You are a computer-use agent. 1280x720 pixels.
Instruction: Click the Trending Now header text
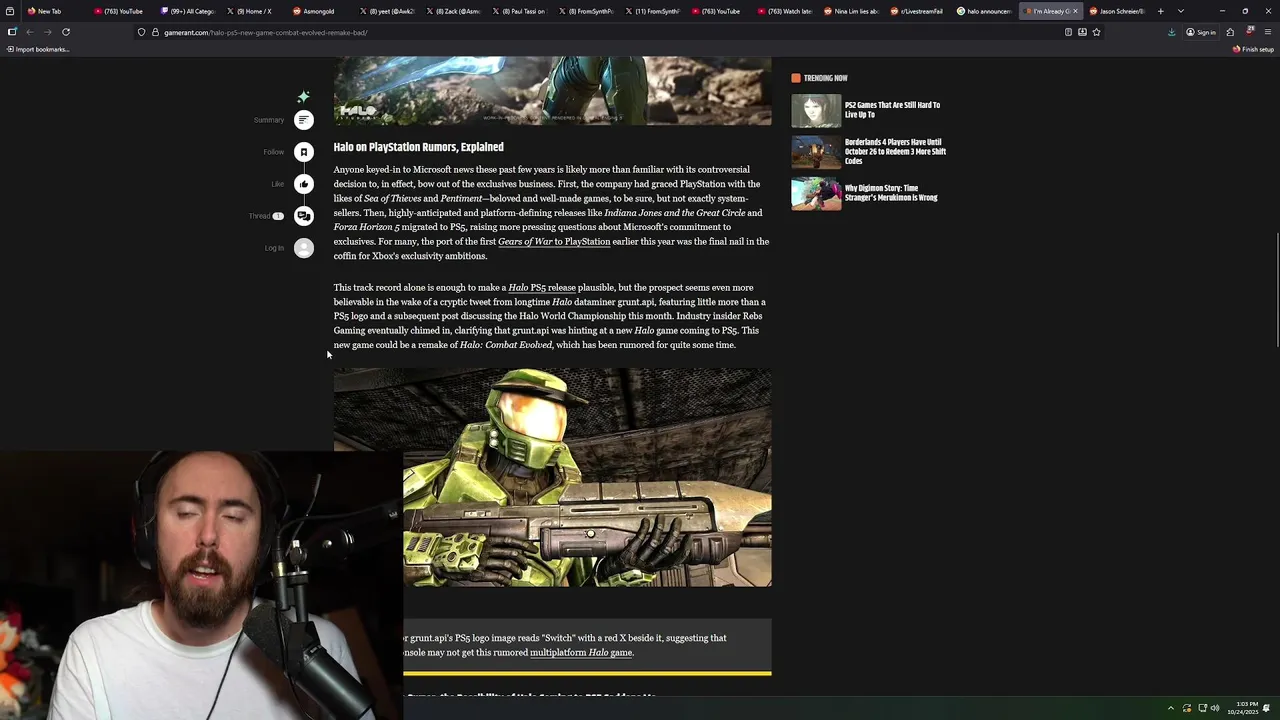(x=825, y=78)
